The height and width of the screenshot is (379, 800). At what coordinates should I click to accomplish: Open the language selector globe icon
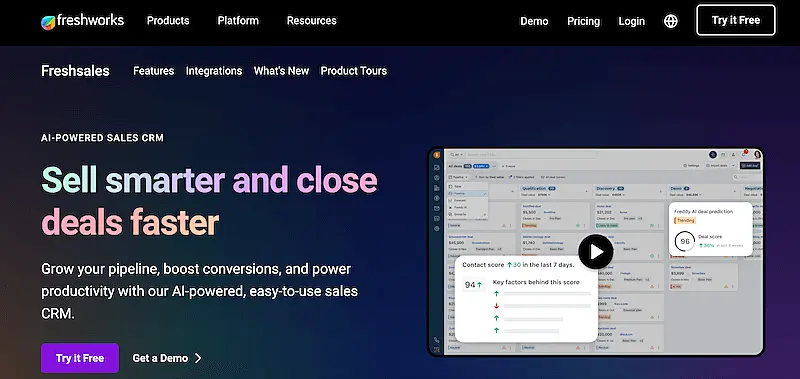[670, 21]
